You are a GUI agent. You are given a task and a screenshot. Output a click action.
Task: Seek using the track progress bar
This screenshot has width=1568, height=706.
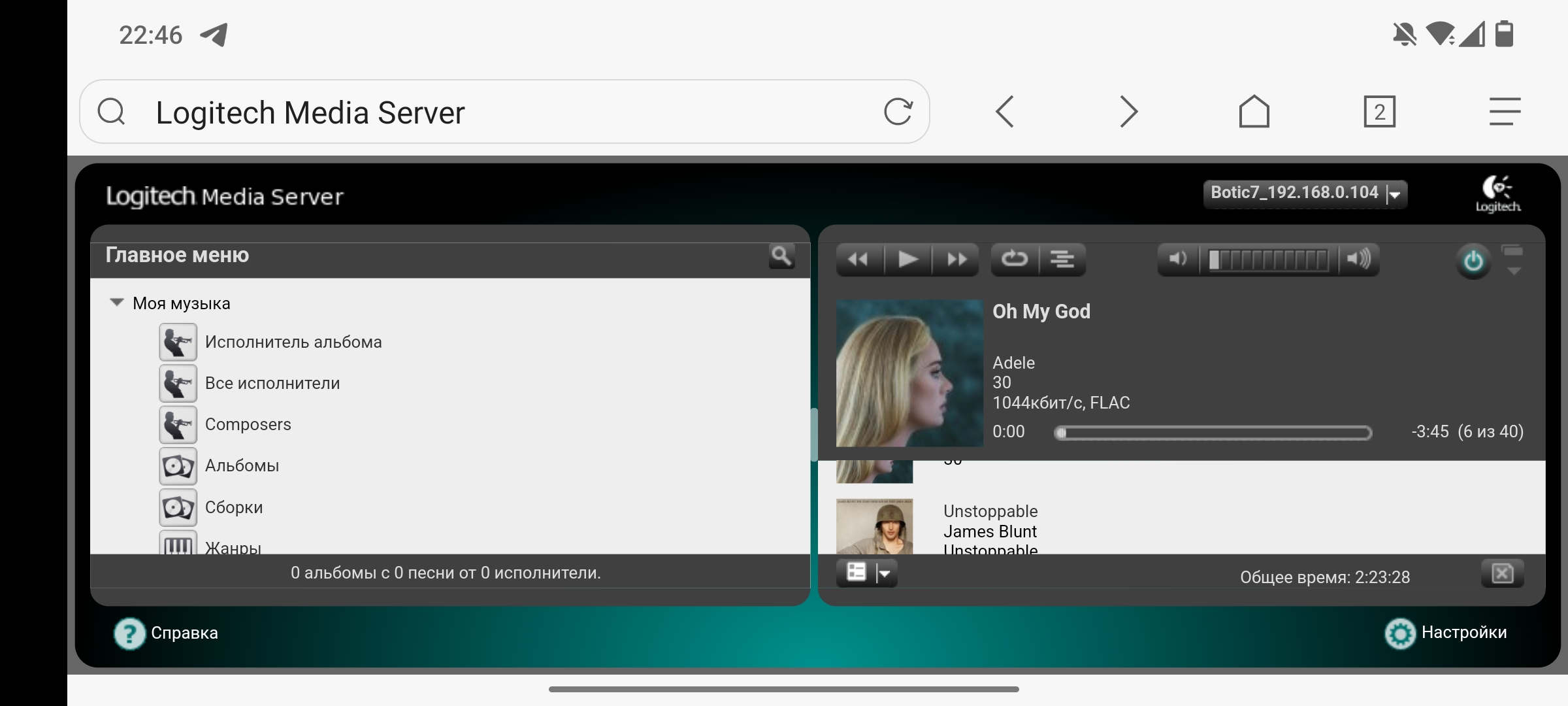click(x=1213, y=433)
